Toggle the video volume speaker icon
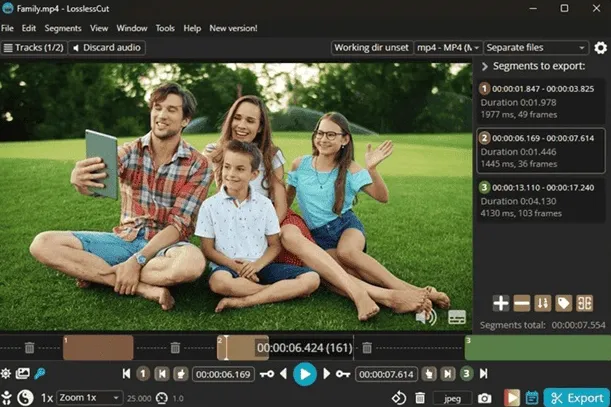611x407 pixels. 426,317
